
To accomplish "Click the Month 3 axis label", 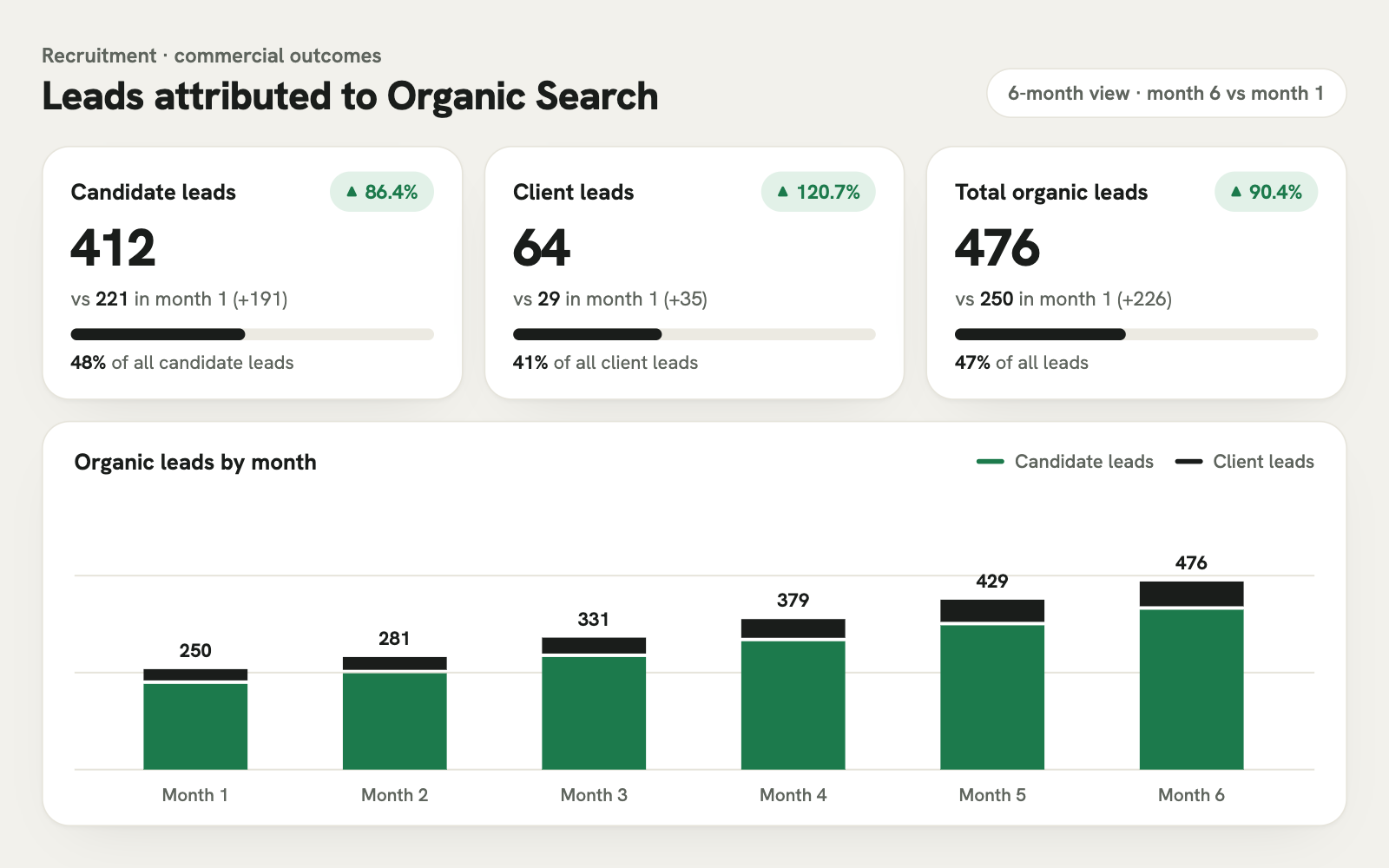I will coord(594,795).
